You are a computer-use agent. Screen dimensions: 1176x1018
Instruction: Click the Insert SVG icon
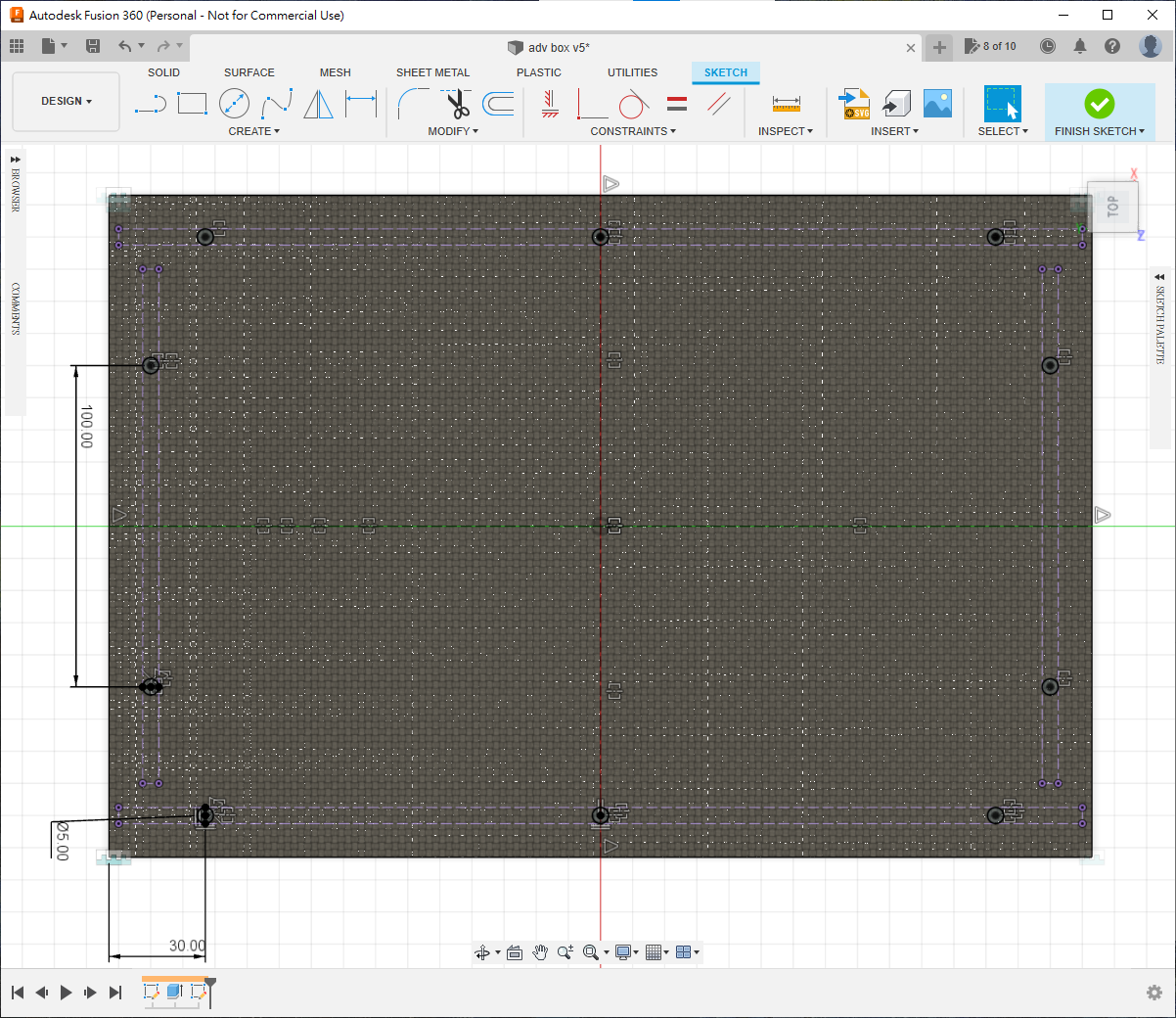pyautogui.click(x=855, y=104)
